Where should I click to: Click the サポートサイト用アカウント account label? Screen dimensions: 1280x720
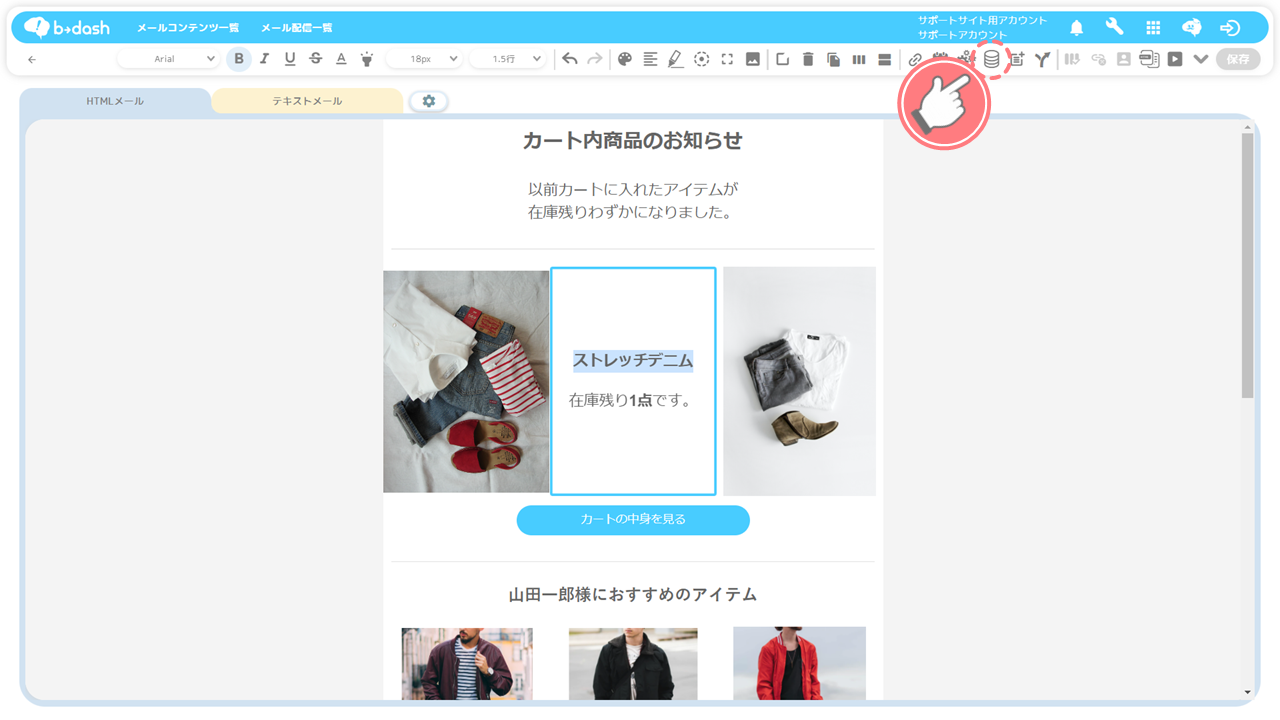[x=982, y=20]
